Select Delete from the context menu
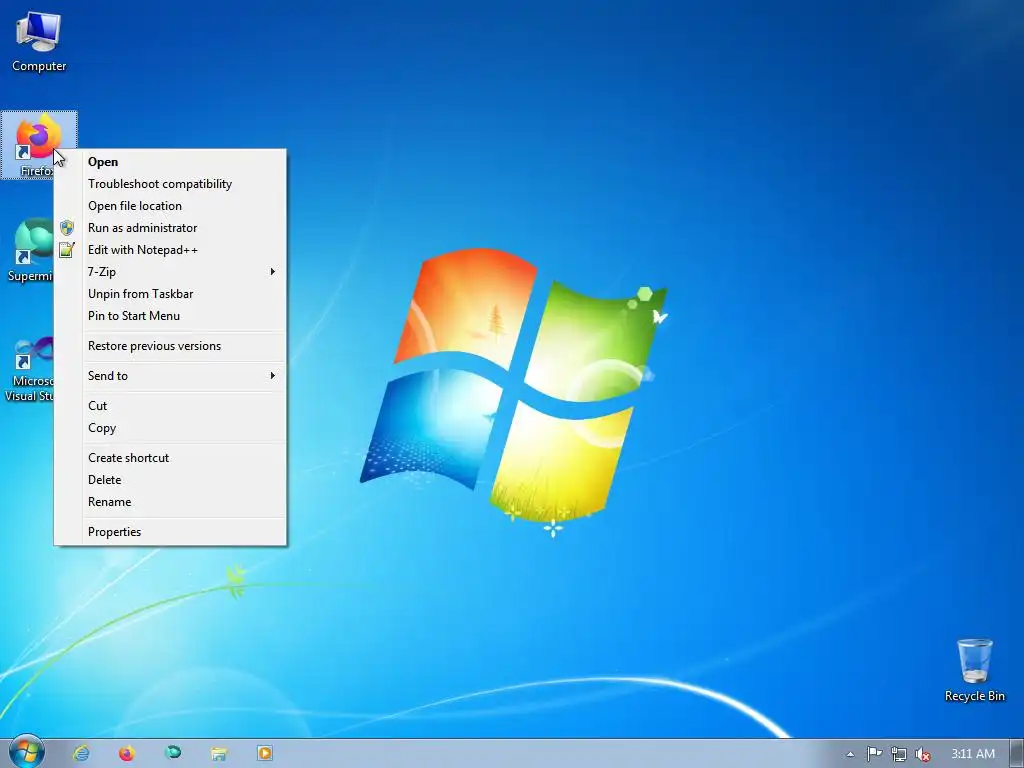1024x768 pixels. [x=170, y=480]
